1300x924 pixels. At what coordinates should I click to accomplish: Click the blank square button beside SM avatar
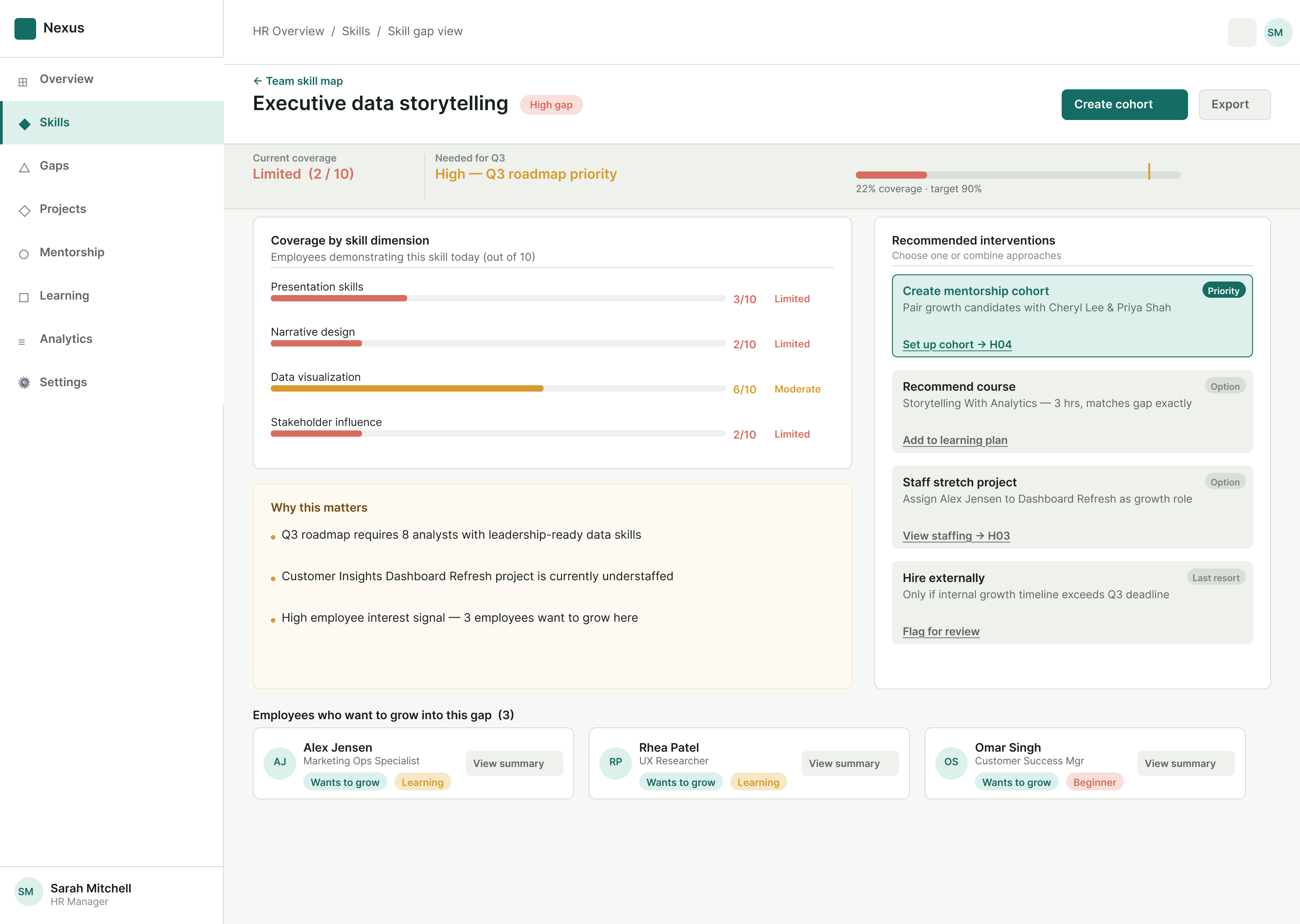1241,32
